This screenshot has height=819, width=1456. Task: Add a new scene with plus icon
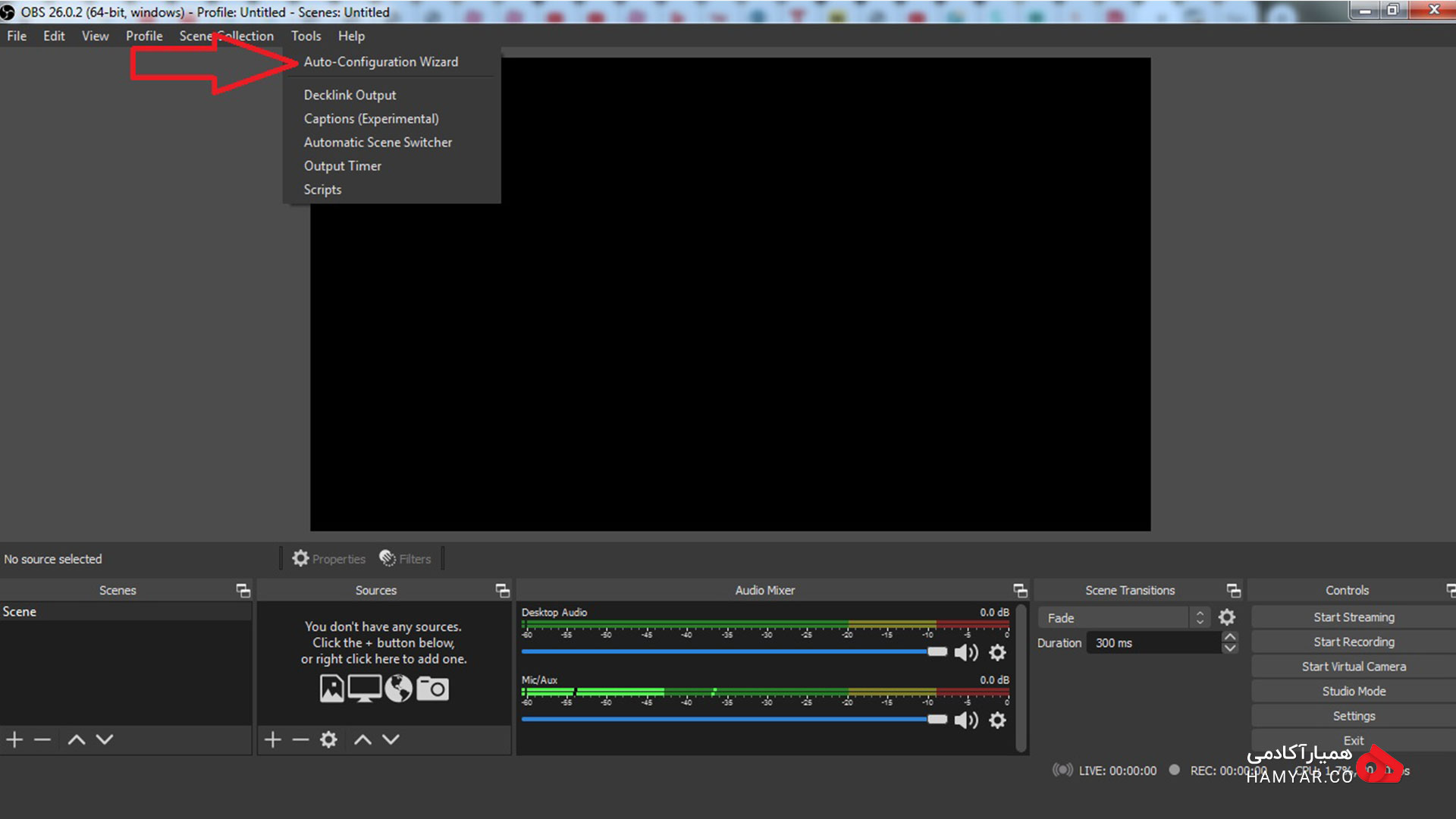(x=14, y=739)
